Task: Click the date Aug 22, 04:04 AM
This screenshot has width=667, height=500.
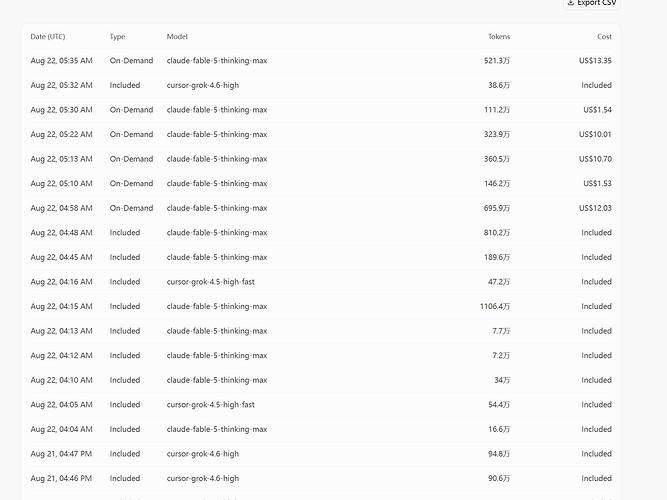Action: click(x=61, y=429)
